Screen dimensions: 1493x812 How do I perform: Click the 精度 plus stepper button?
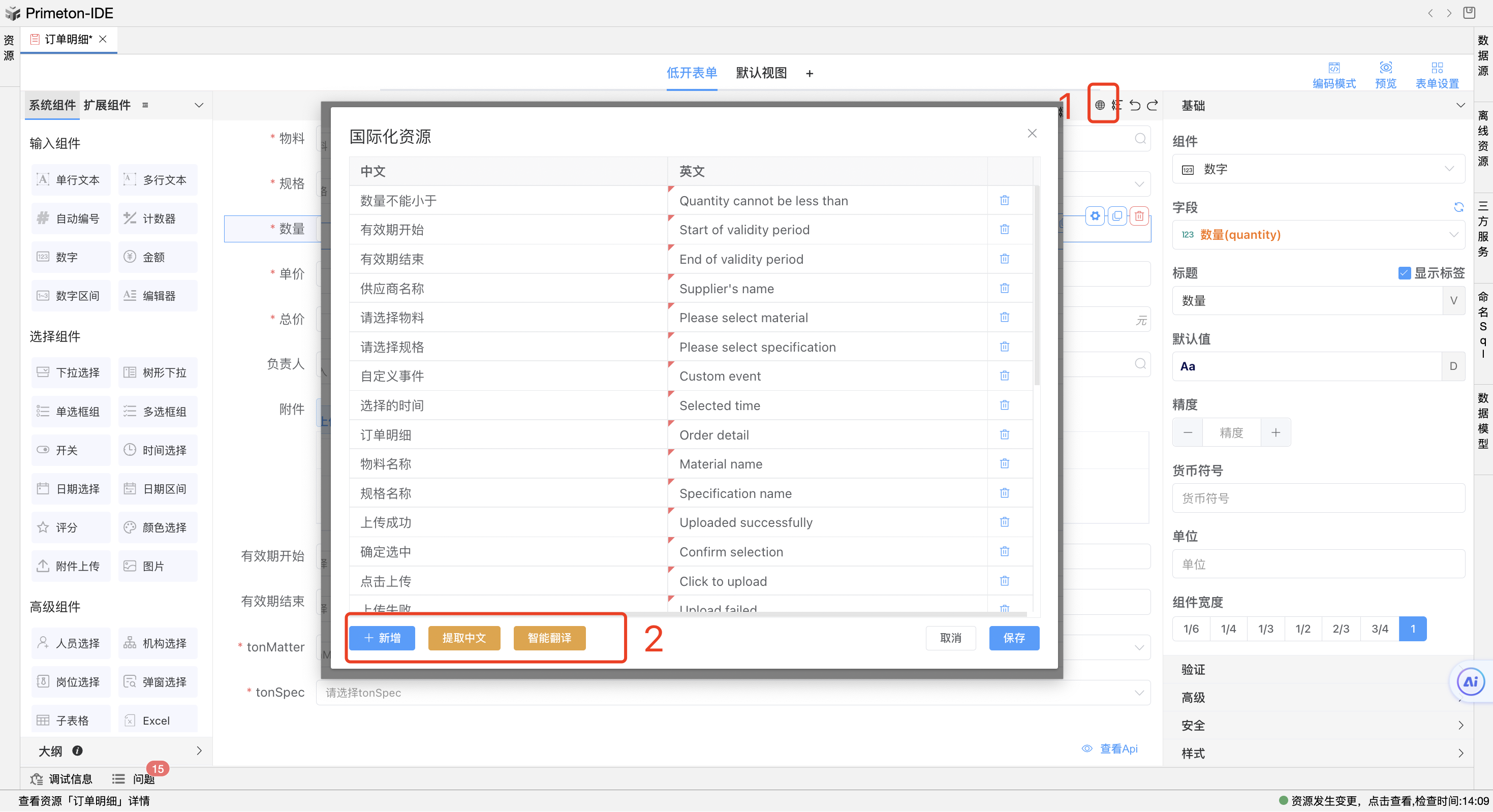(1276, 432)
